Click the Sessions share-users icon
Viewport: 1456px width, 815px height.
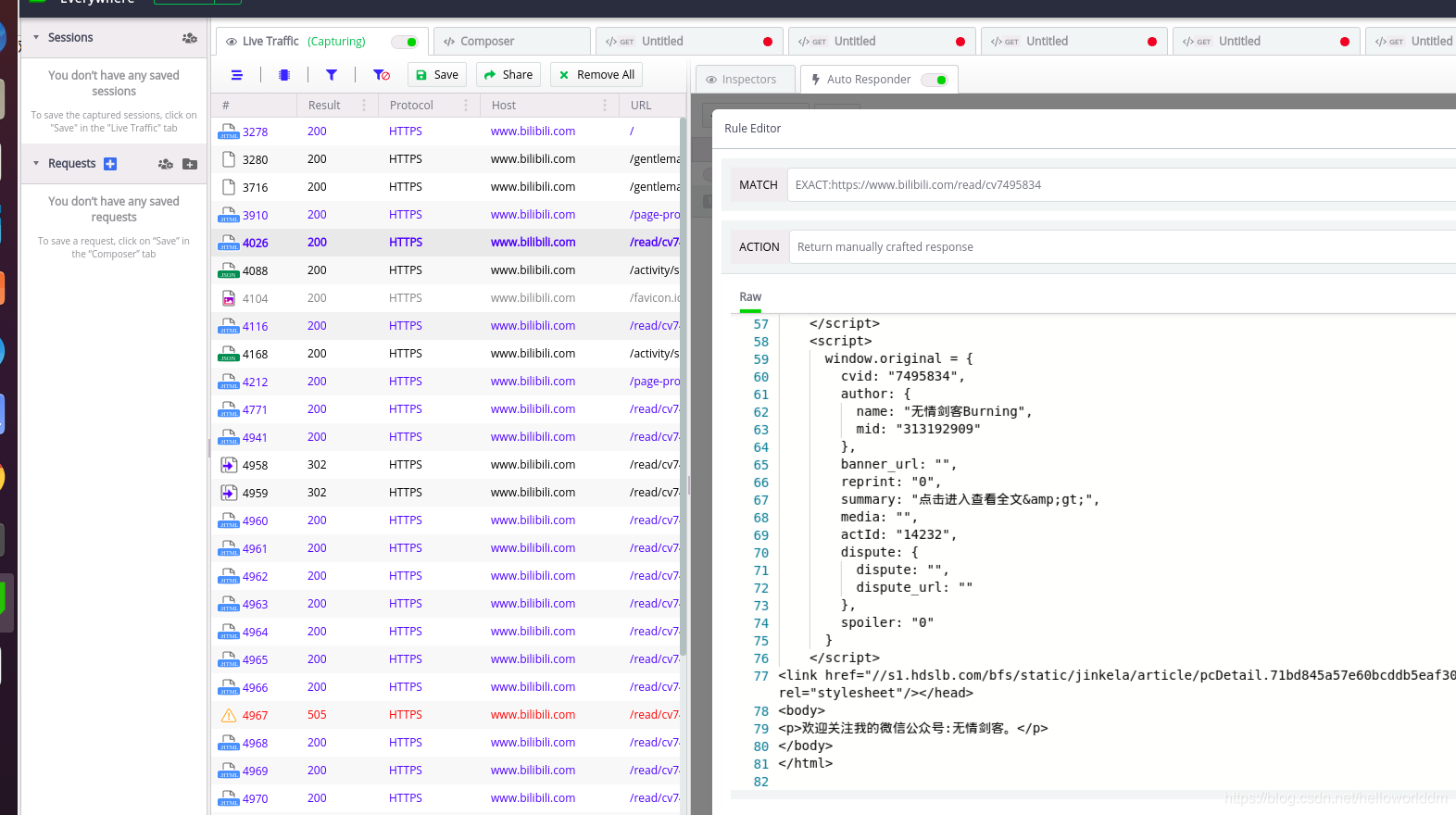point(190,38)
